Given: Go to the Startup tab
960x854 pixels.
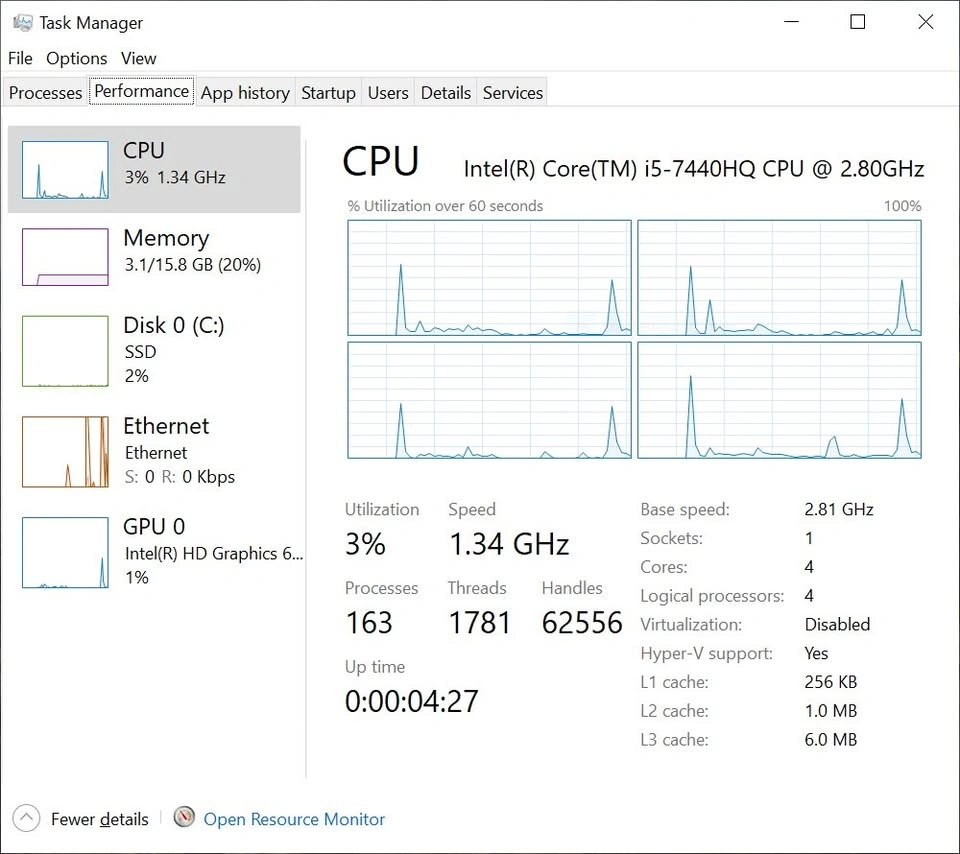Looking at the screenshot, I should point(328,93).
